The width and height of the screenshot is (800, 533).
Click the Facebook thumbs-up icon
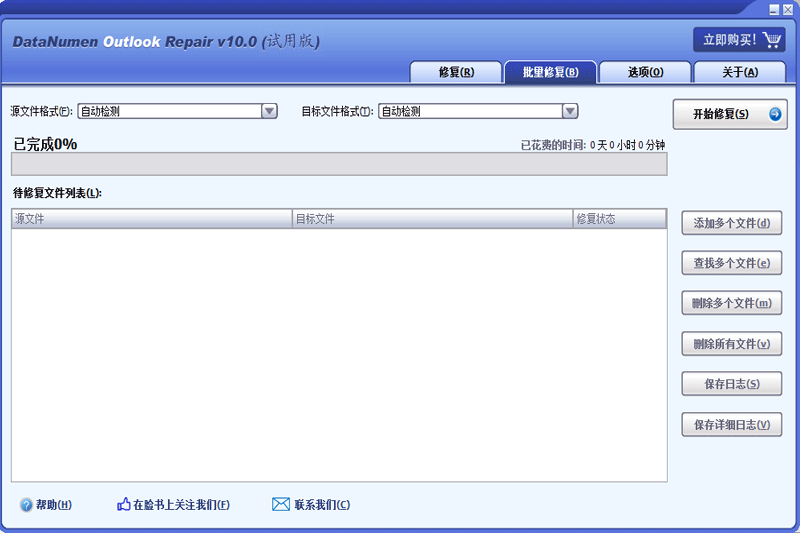[123, 504]
